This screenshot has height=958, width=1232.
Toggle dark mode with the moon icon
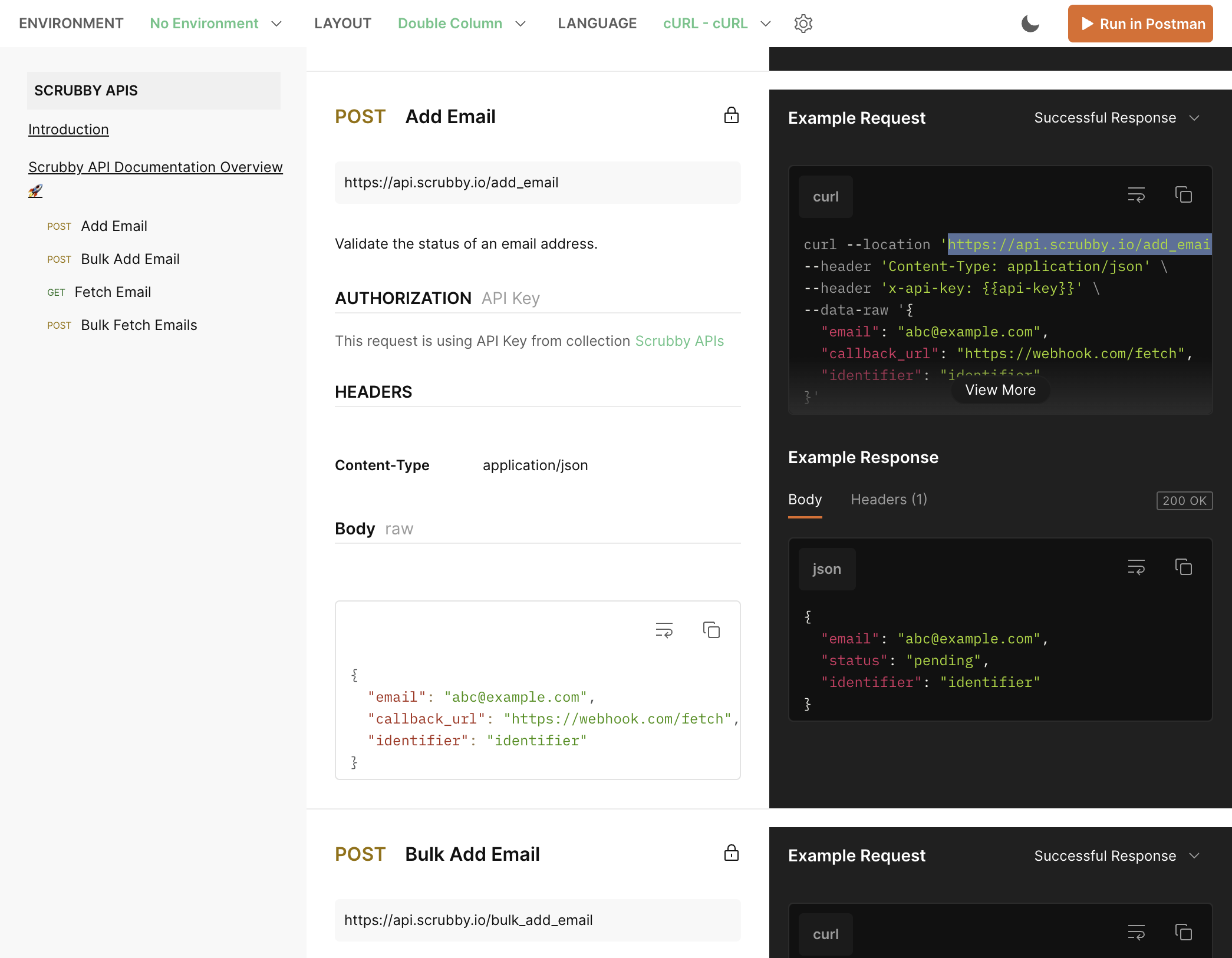click(x=1030, y=24)
